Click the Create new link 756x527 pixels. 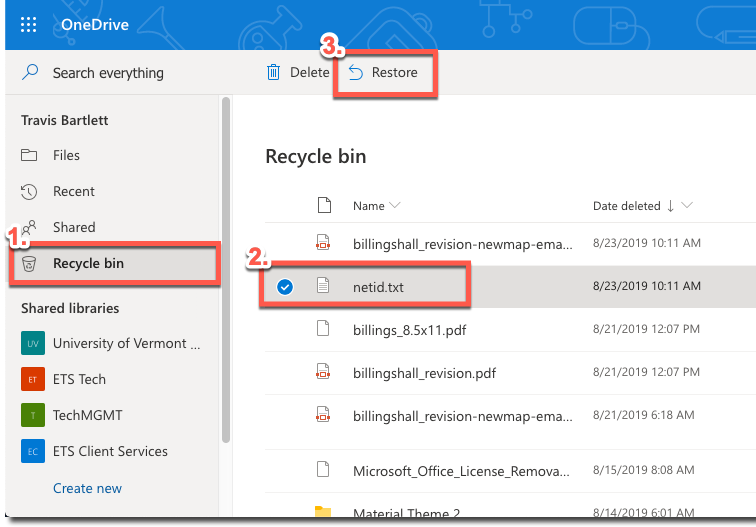click(x=87, y=488)
